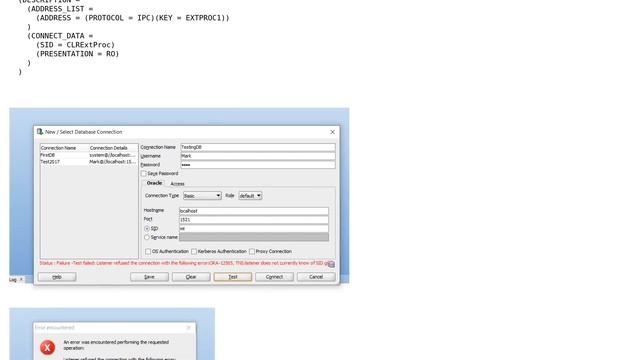Focus the SID text field
The width and height of the screenshot is (640, 360).
click(254, 229)
